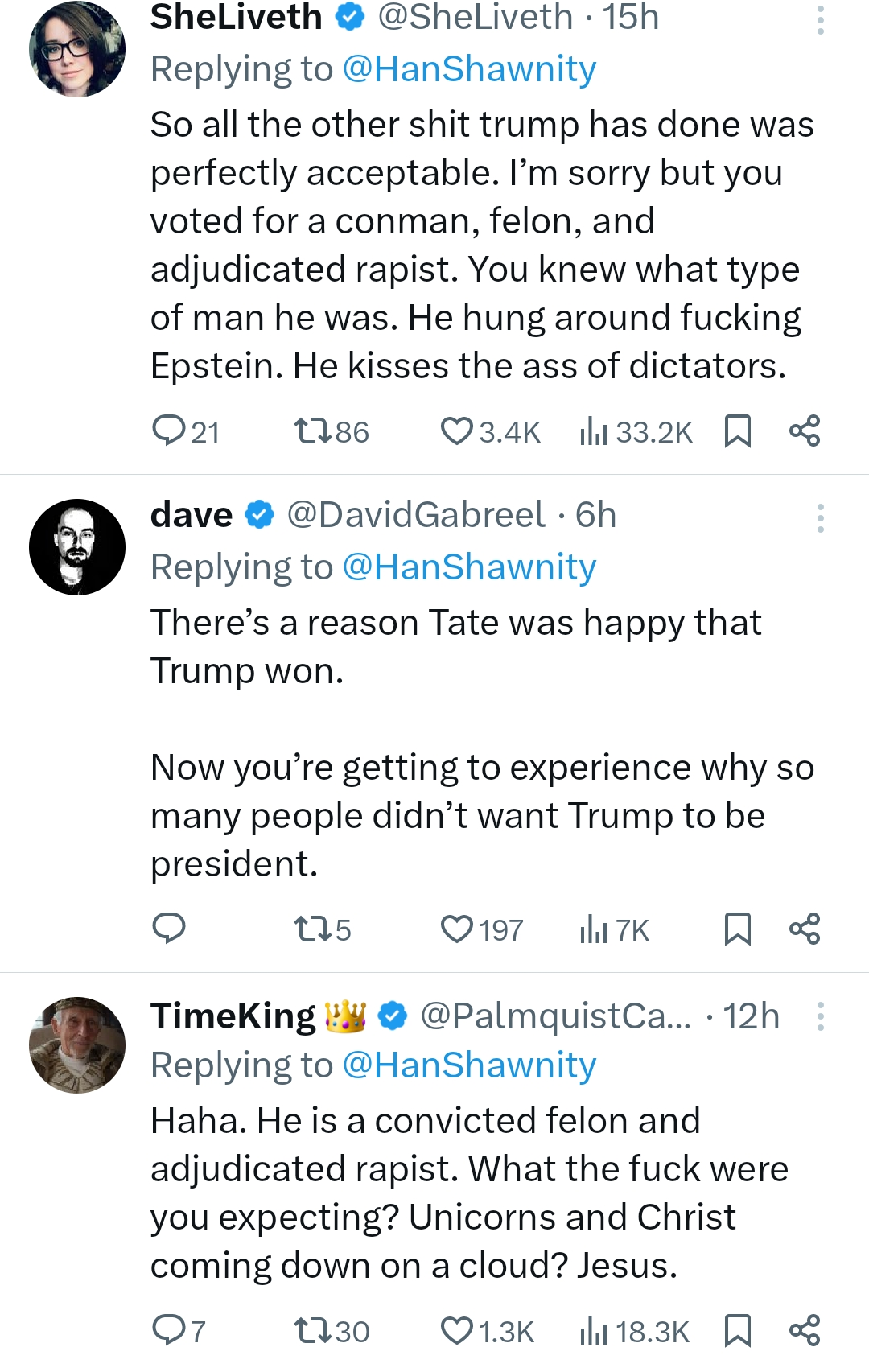The width and height of the screenshot is (869, 1372).
Task: Like TimeKing's reply
Action: (x=457, y=1331)
